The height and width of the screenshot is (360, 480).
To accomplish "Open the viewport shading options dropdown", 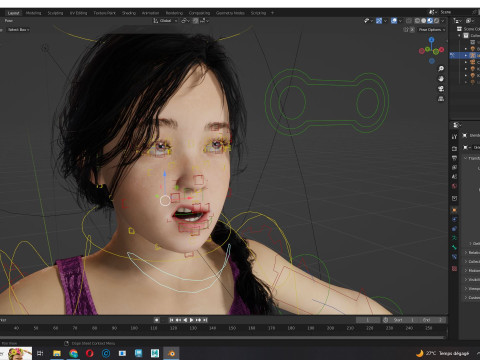I will (443, 21).
